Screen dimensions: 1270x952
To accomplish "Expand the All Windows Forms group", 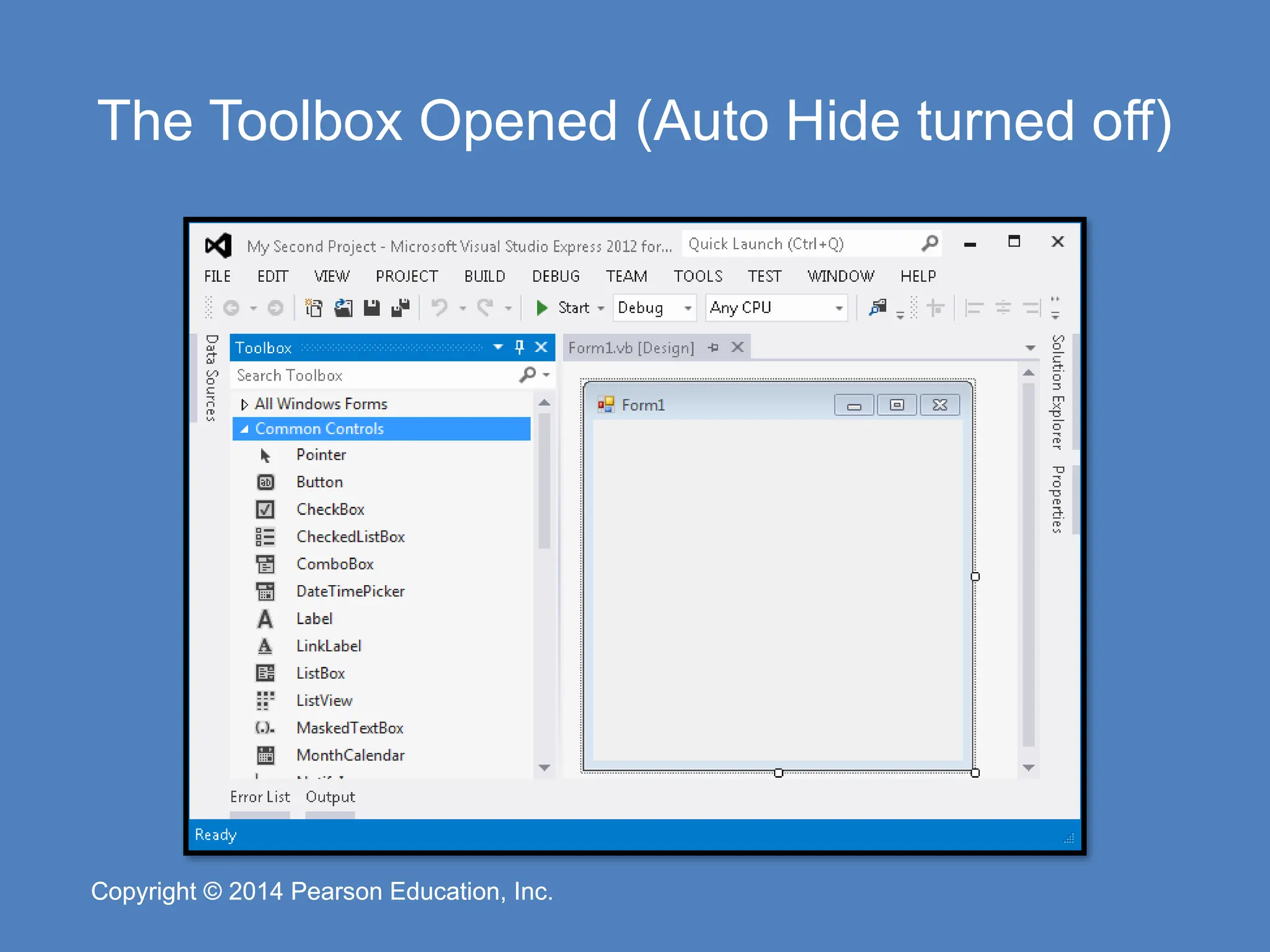I will pyautogui.click(x=244, y=405).
